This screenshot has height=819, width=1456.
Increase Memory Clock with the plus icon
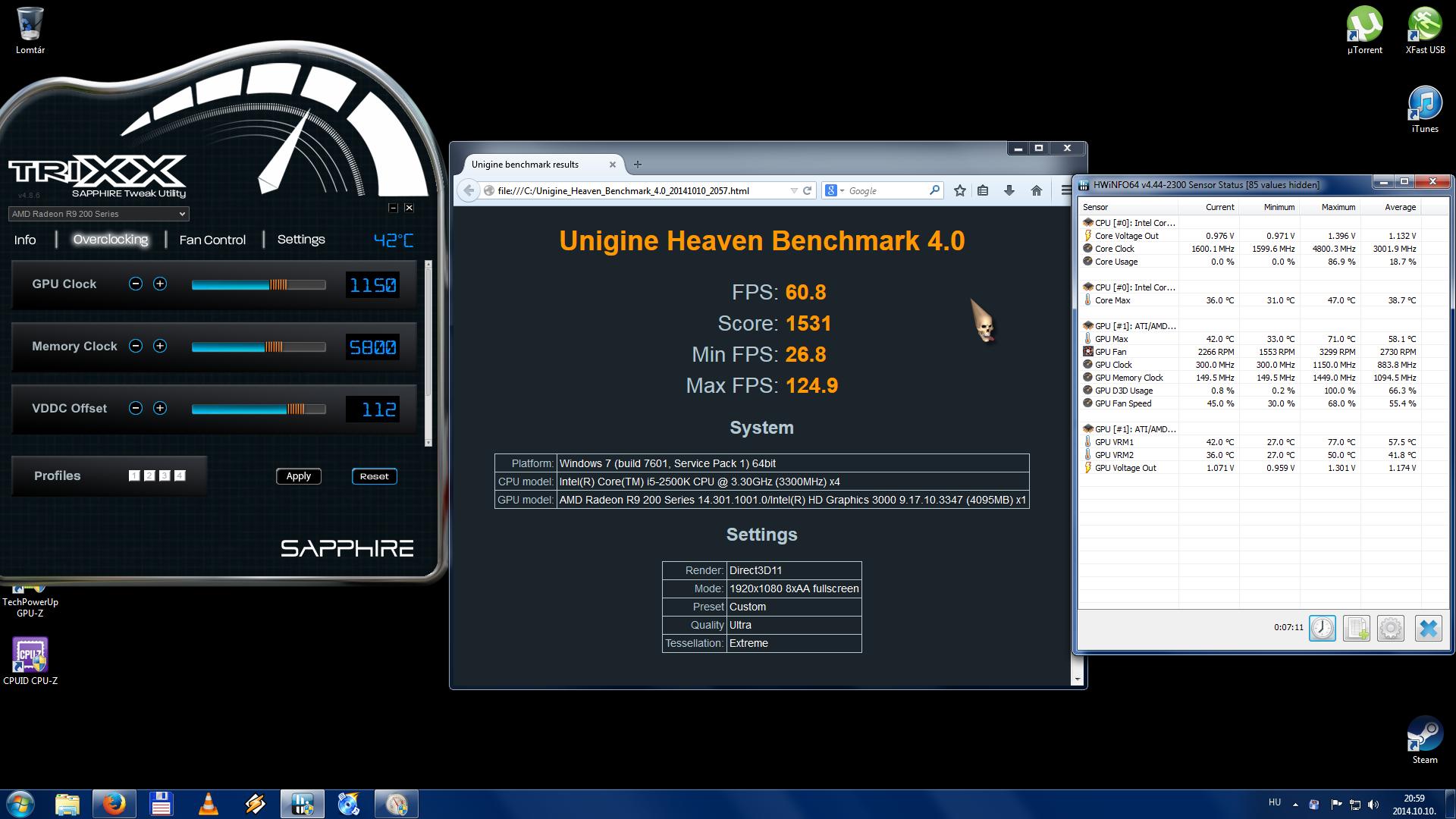[160, 346]
